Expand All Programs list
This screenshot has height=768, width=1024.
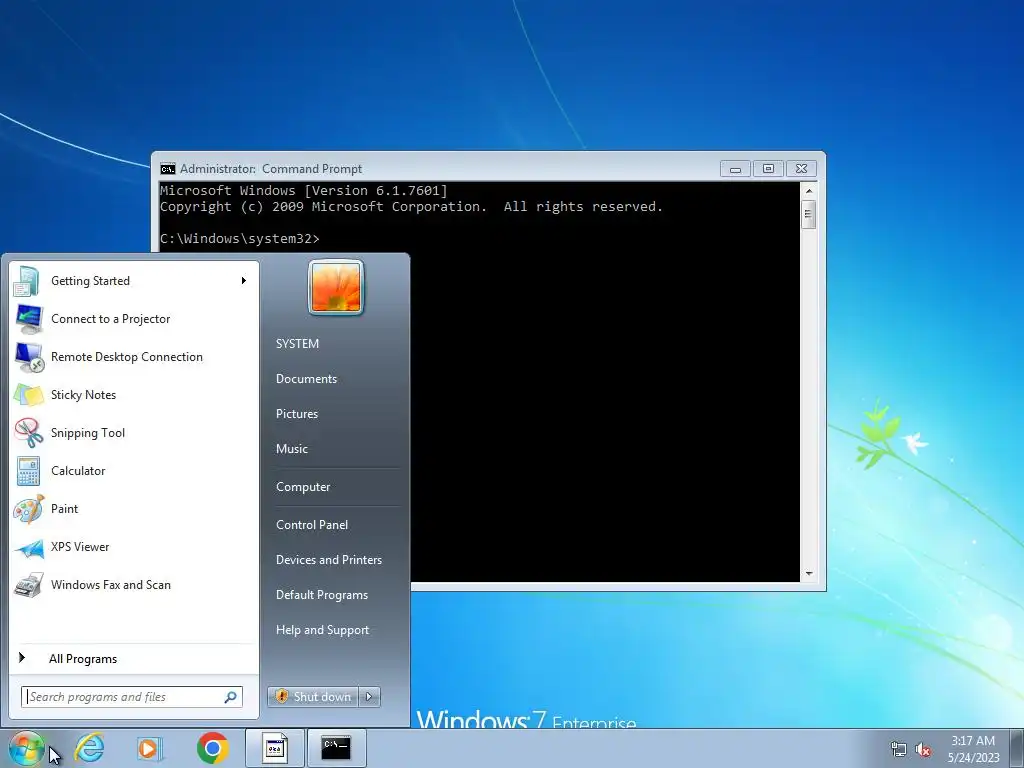tap(83, 659)
